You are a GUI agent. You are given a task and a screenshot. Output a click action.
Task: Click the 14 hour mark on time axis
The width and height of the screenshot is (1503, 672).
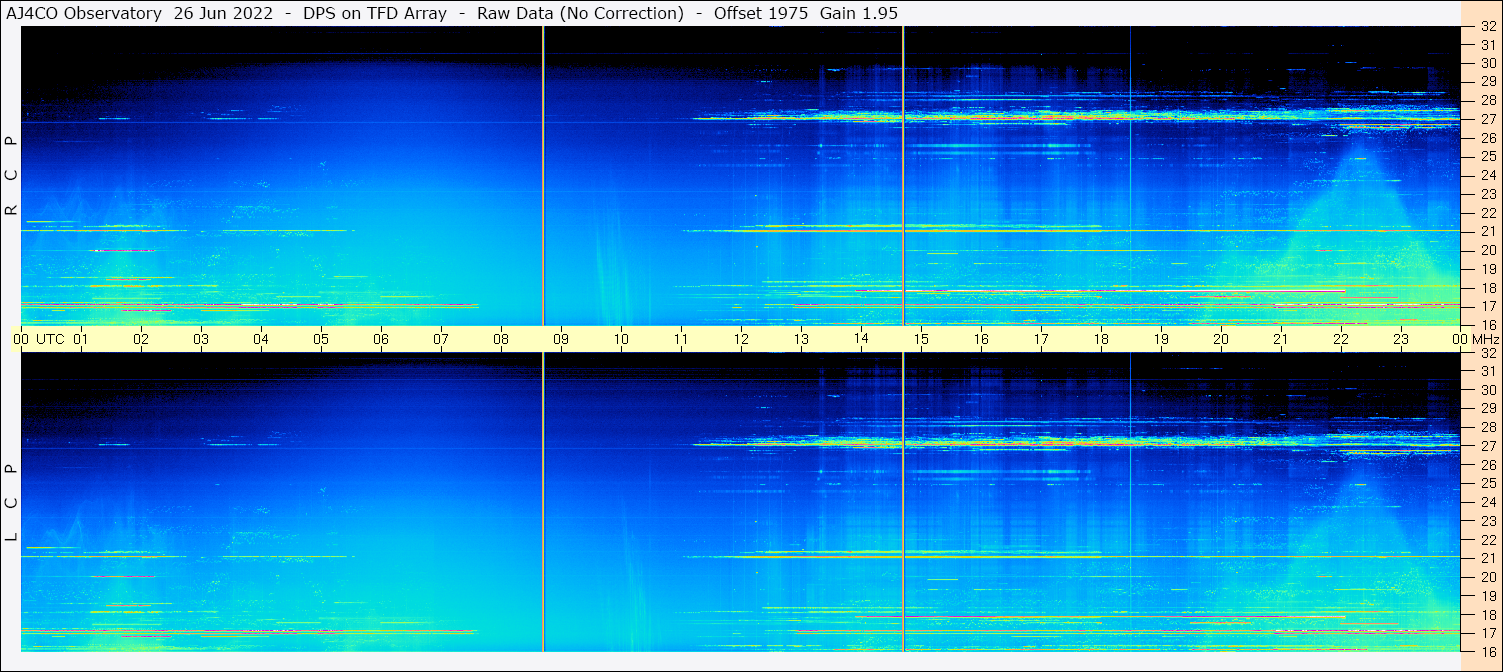click(x=861, y=338)
